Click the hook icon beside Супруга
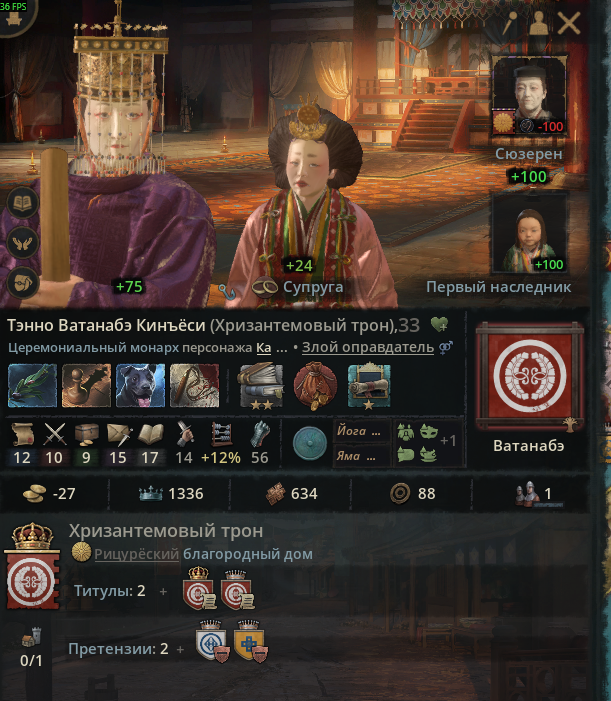 [x=227, y=291]
